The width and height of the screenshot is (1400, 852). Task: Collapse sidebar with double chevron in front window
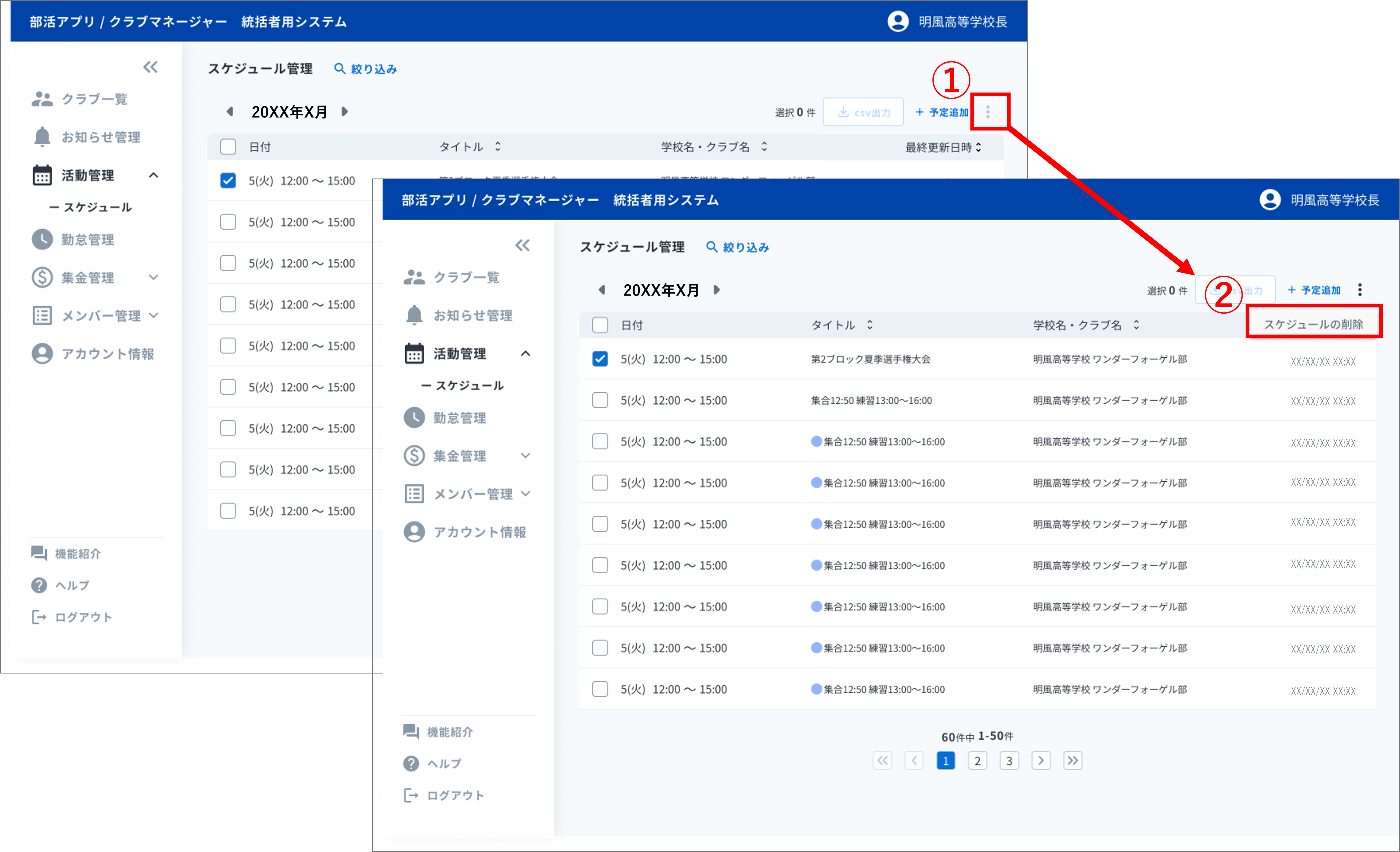[x=522, y=245]
